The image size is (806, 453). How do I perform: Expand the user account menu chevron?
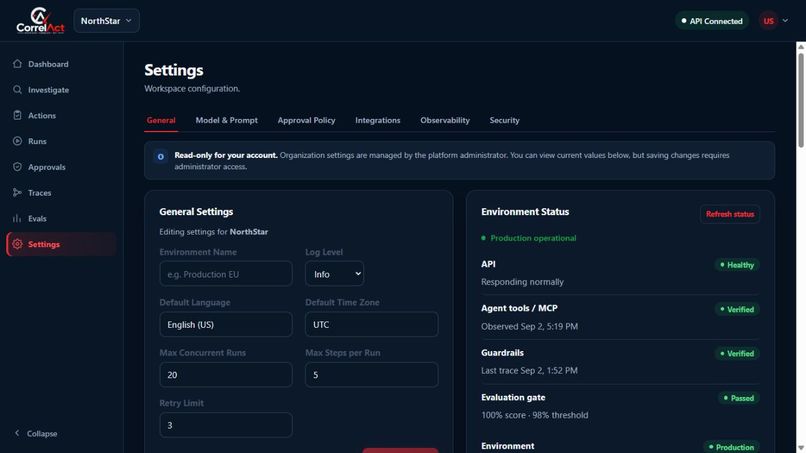coord(785,21)
